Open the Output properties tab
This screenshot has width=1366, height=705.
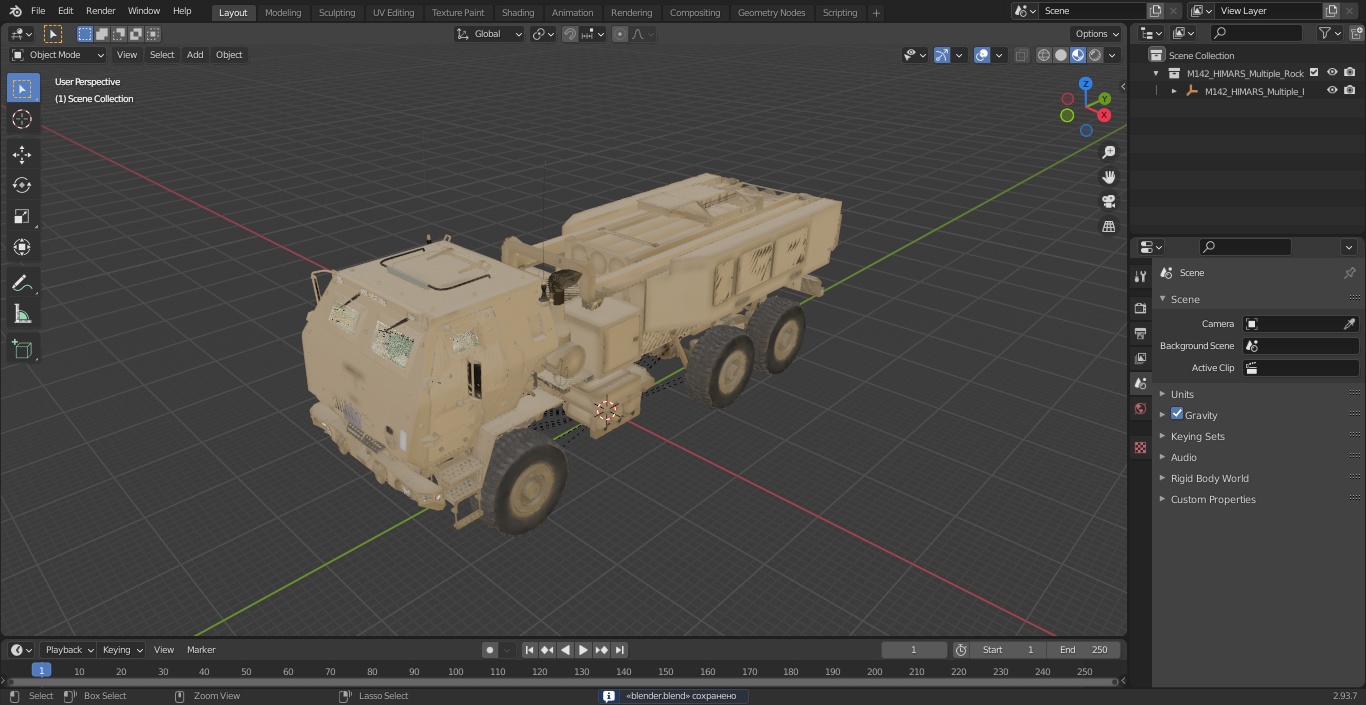pyautogui.click(x=1140, y=333)
